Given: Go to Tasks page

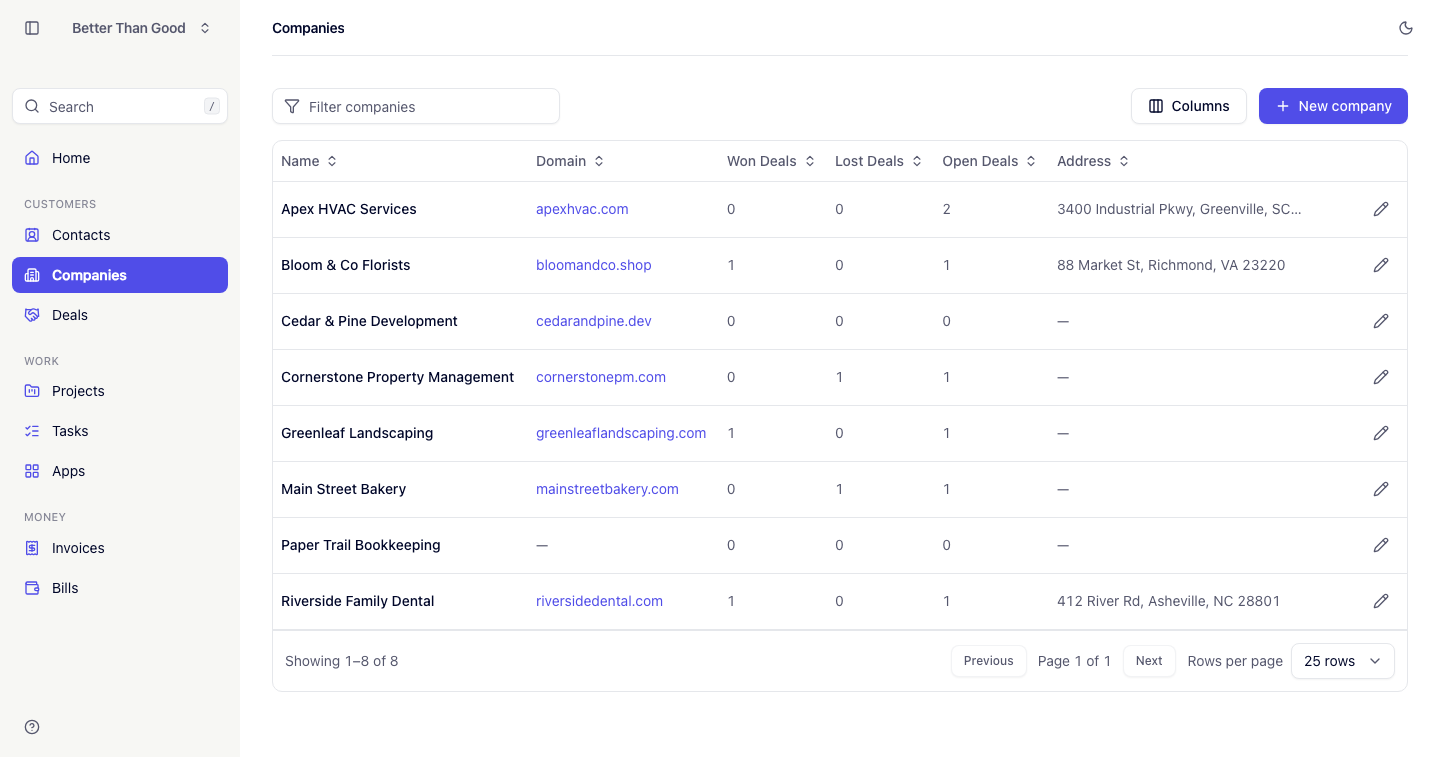Looking at the screenshot, I should 120,431.
